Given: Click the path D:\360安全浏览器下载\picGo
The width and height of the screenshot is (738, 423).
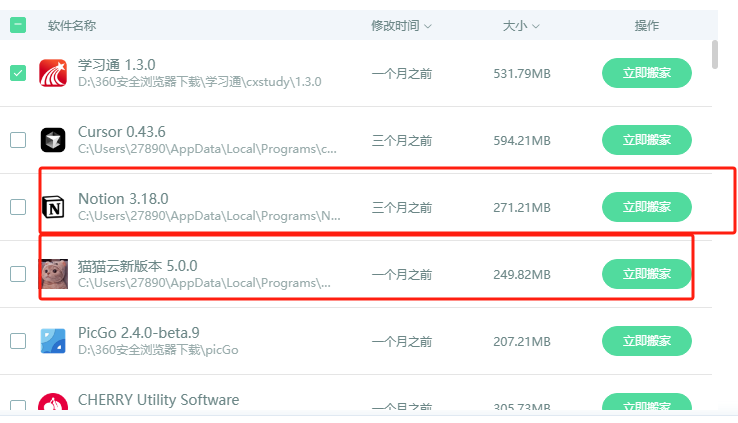Looking at the screenshot, I should (158, 350).
